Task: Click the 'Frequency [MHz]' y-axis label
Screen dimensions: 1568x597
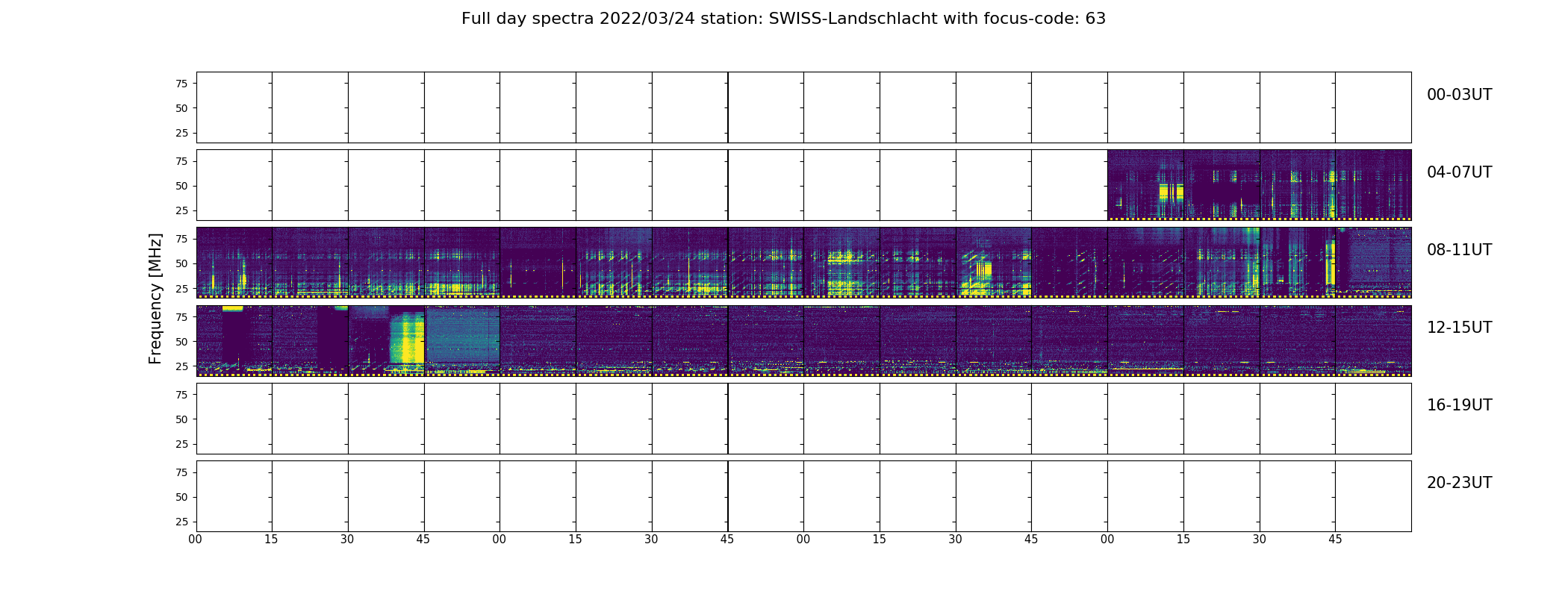Action: point(155,298)
